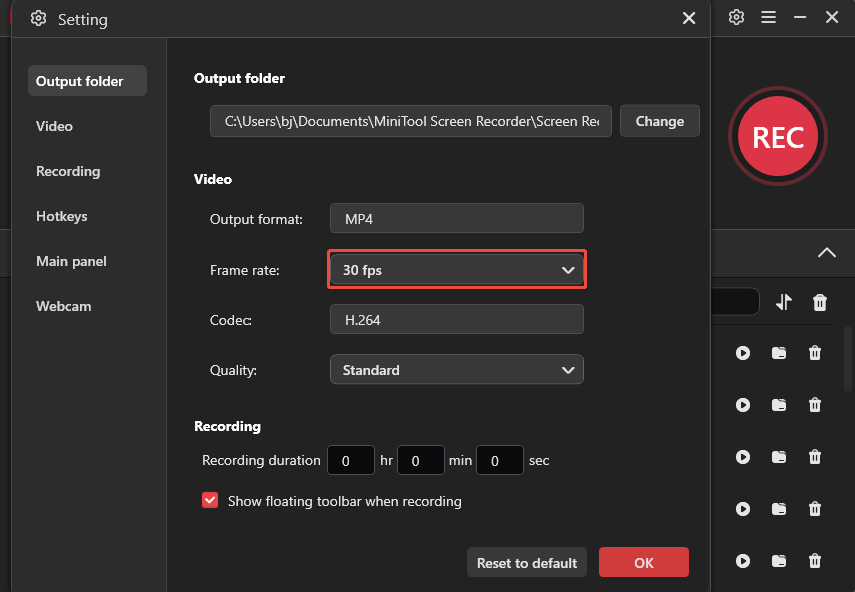The image size is (855, 592).
Task: Open the Frame rate dropdown
Action: coord(457,269)
